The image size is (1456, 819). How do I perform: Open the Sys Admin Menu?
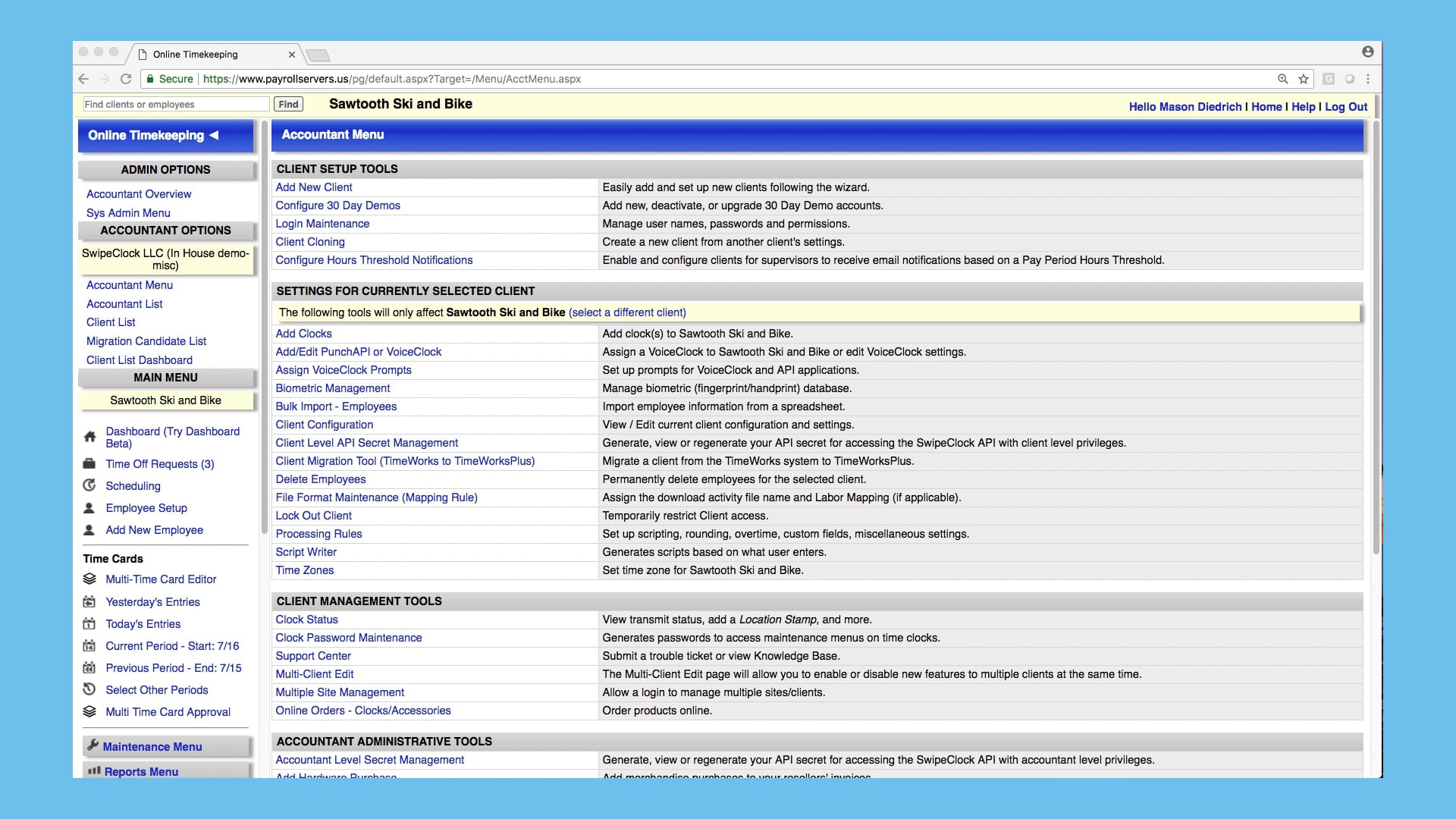click(128, 213)
